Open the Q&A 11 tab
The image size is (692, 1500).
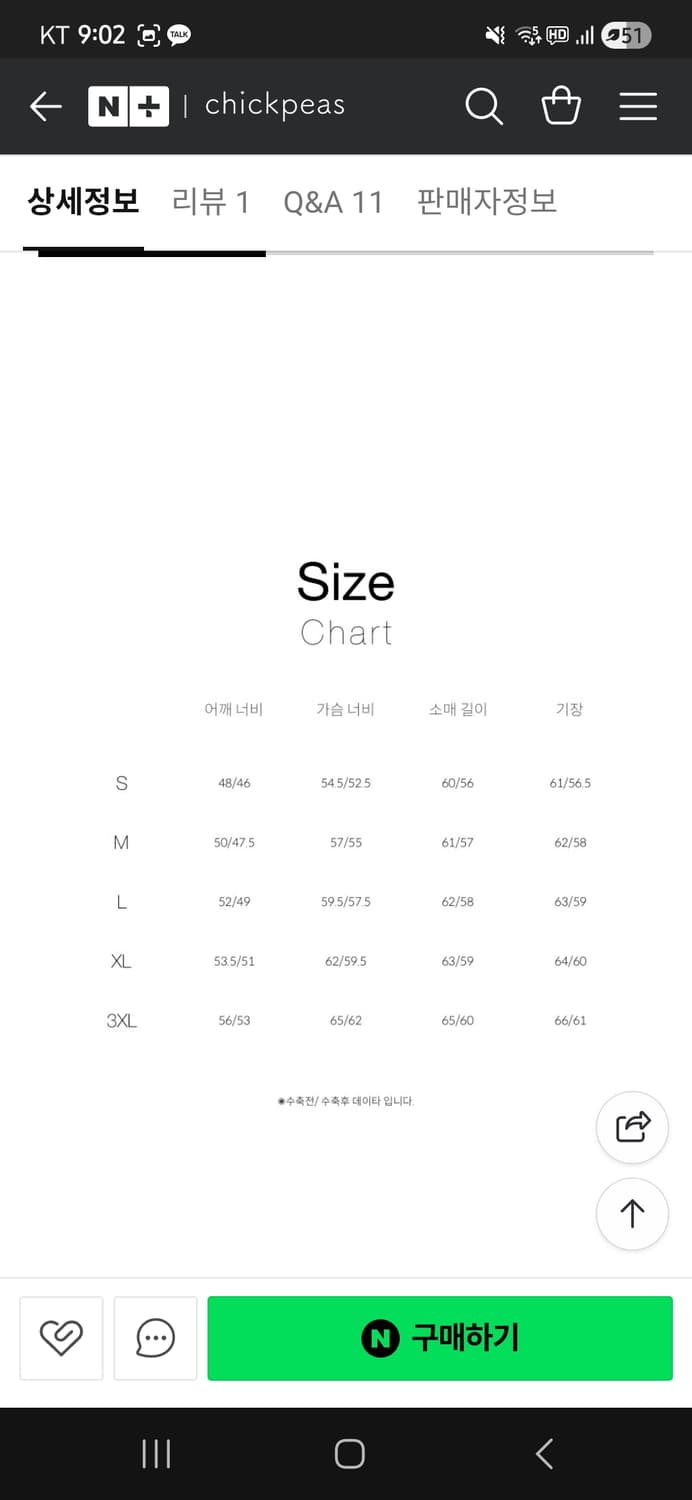[x=333, y=202]
